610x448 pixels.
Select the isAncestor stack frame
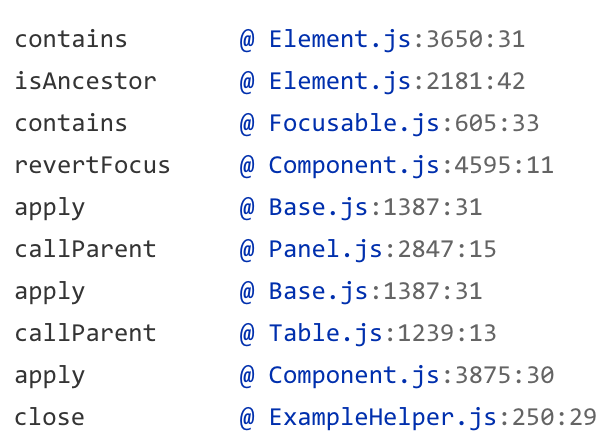click(86, 82)
